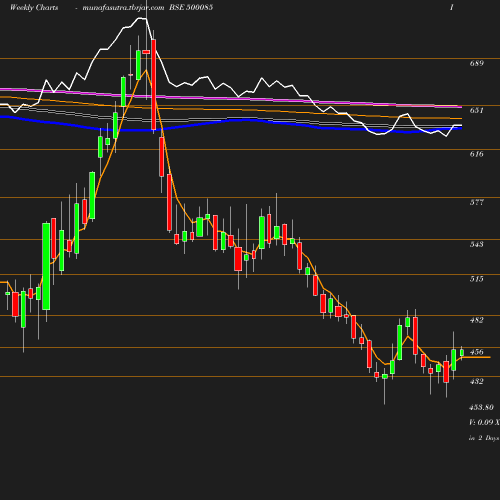
Task: Select the 689 price axis label
Action: pos(476,63)
